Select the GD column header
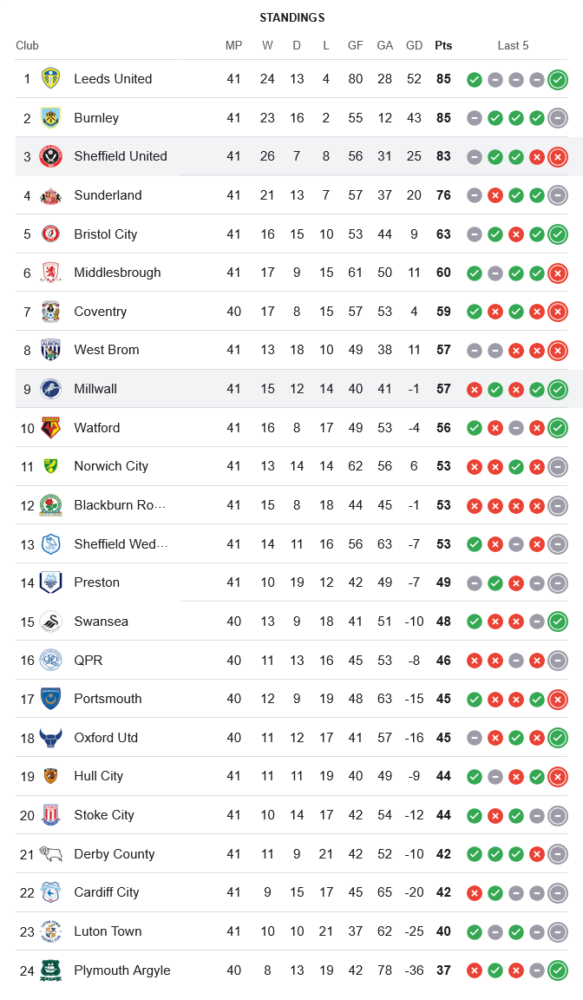The height and width of the screenshot is (1000, 583). click(x=414, y=45)
